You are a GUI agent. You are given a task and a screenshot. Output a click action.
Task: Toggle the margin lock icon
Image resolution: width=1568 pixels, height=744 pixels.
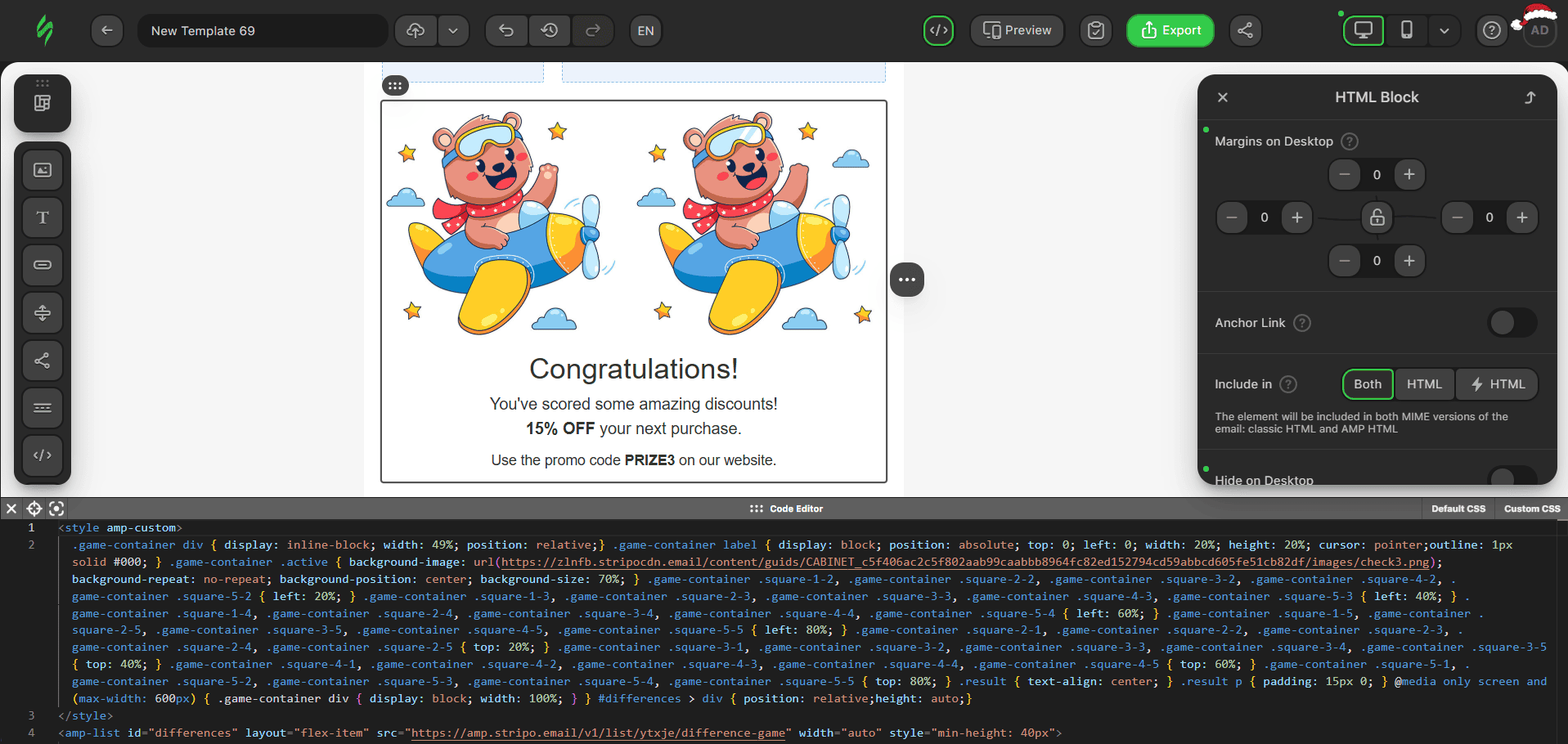(1377, 217)
